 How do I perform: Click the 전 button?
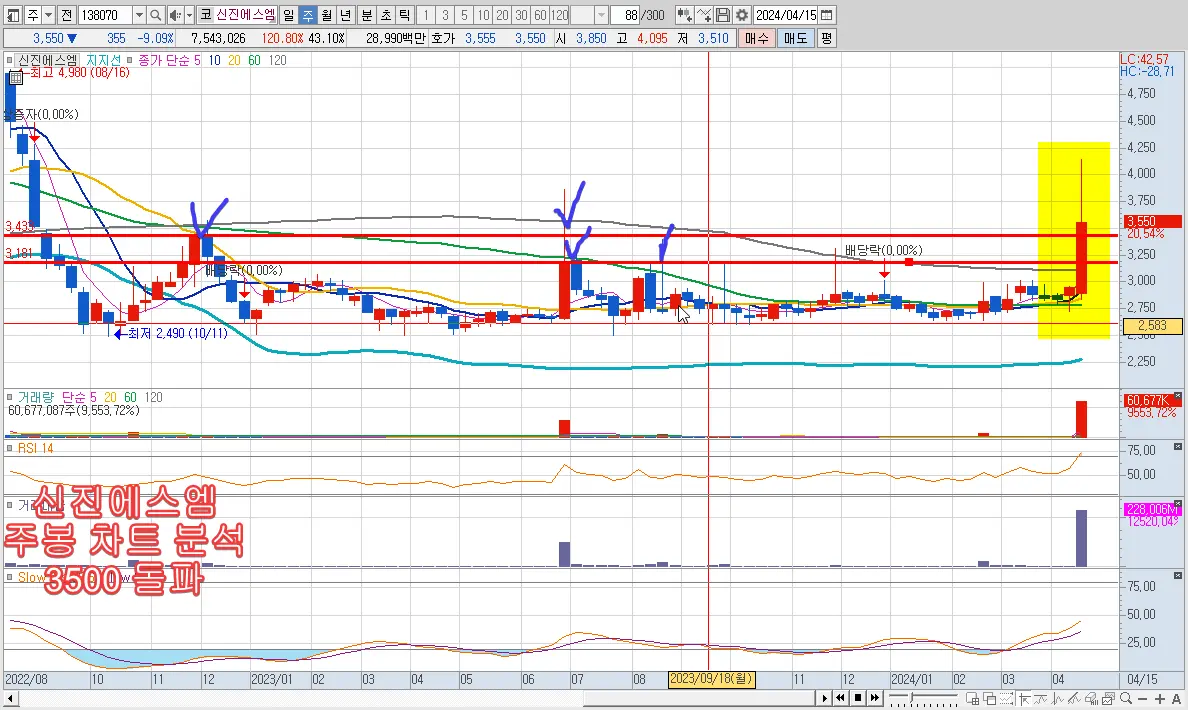point(67,15)
